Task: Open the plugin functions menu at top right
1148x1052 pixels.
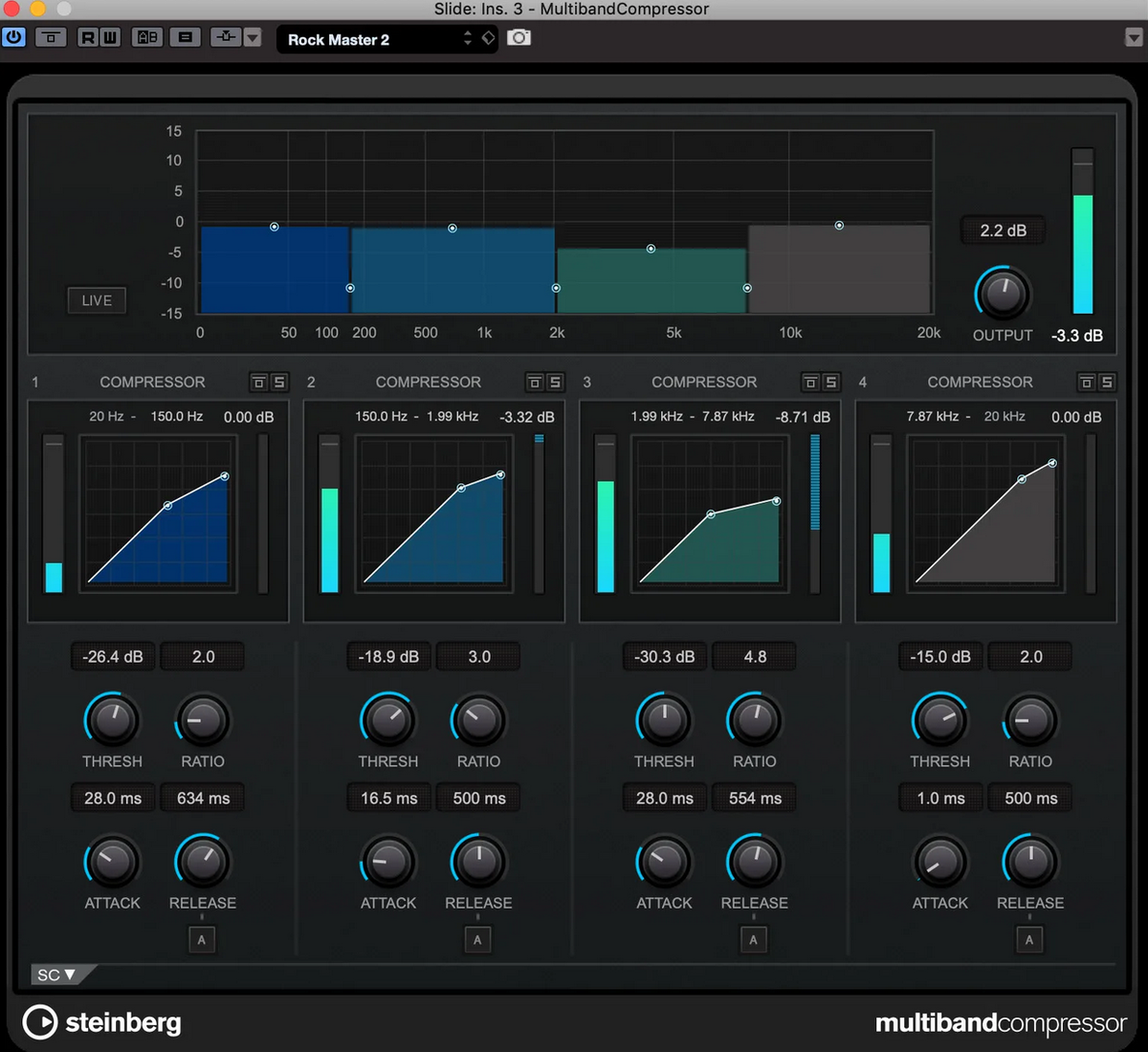Action: pos(1134,37)
